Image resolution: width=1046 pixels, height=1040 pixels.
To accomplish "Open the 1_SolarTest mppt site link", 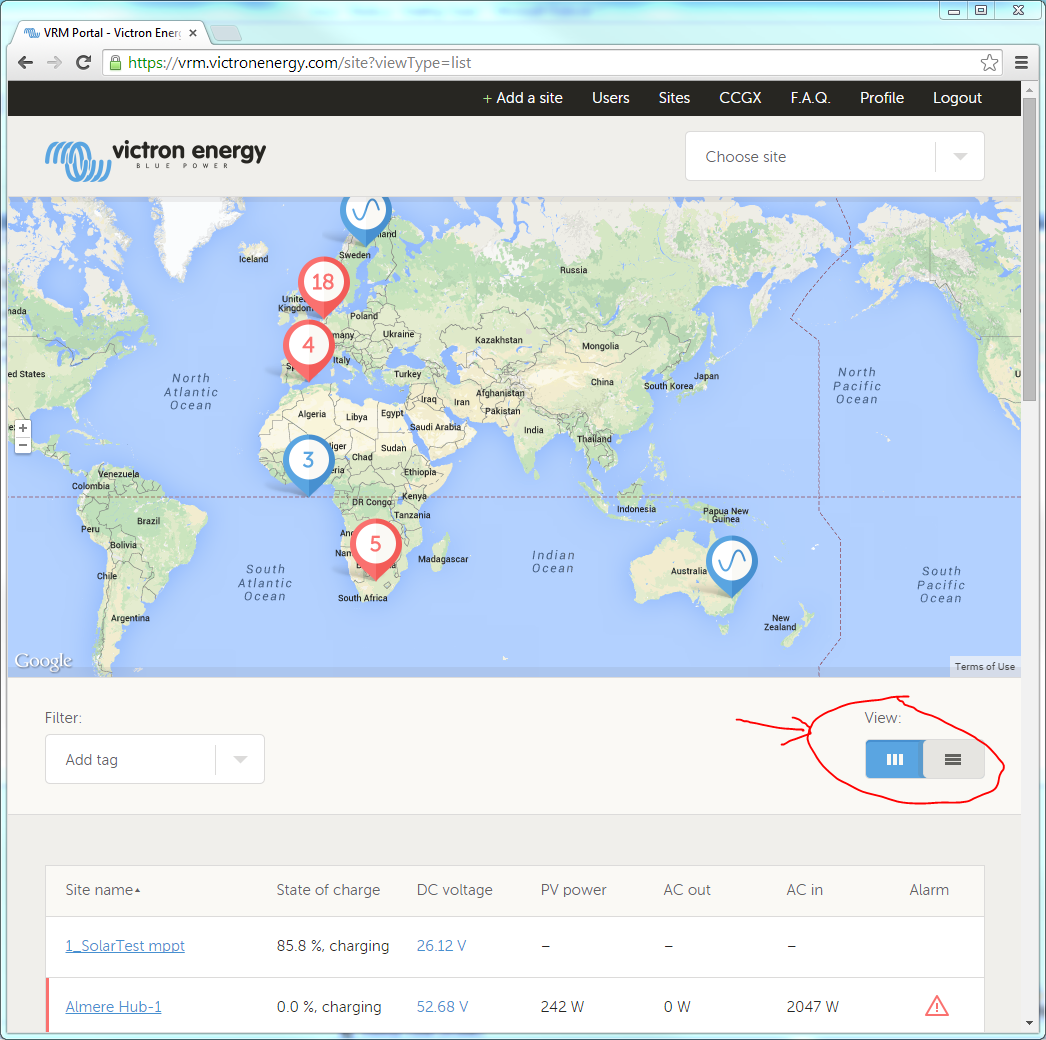I will [x=125, y=946].
